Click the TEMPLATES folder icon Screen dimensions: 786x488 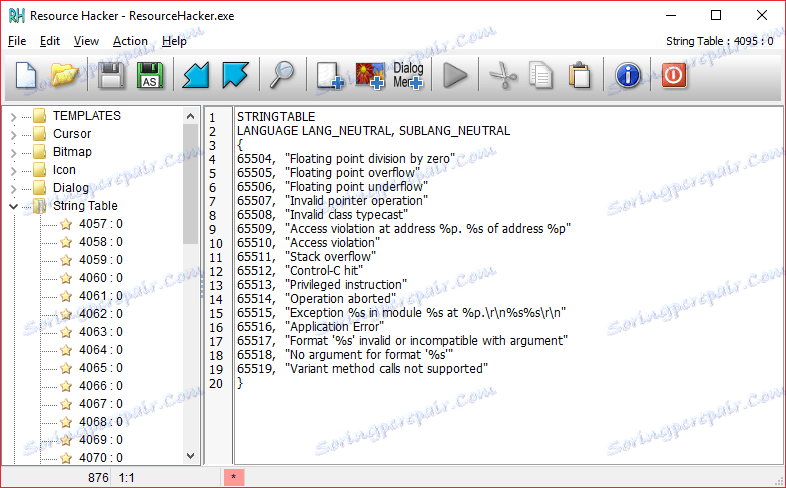tap(40, 116)
